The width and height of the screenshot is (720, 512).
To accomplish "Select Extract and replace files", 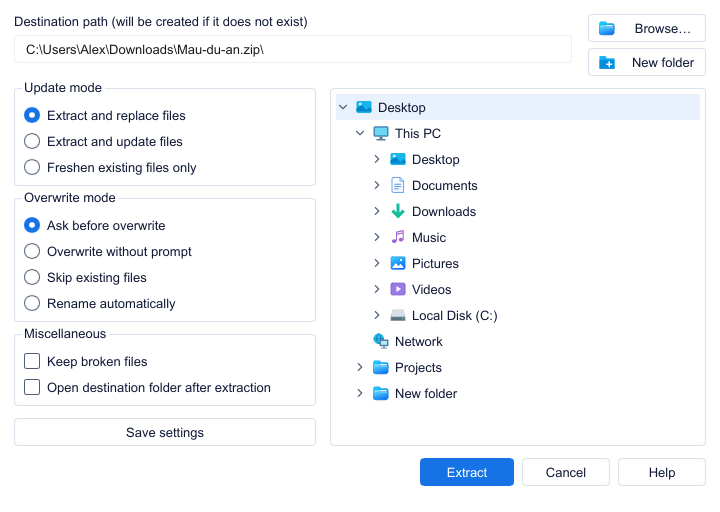I will [x=32, y=115].
